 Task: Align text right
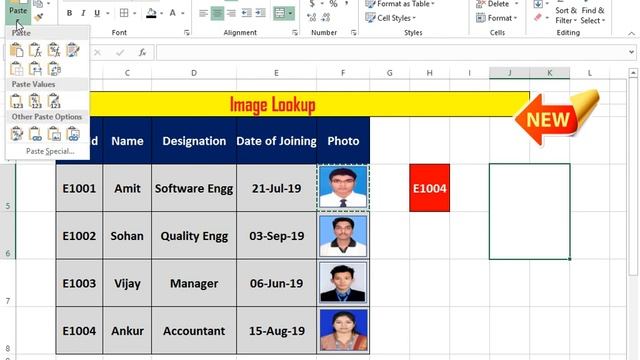pyautogui.click(x=231, y=13)
